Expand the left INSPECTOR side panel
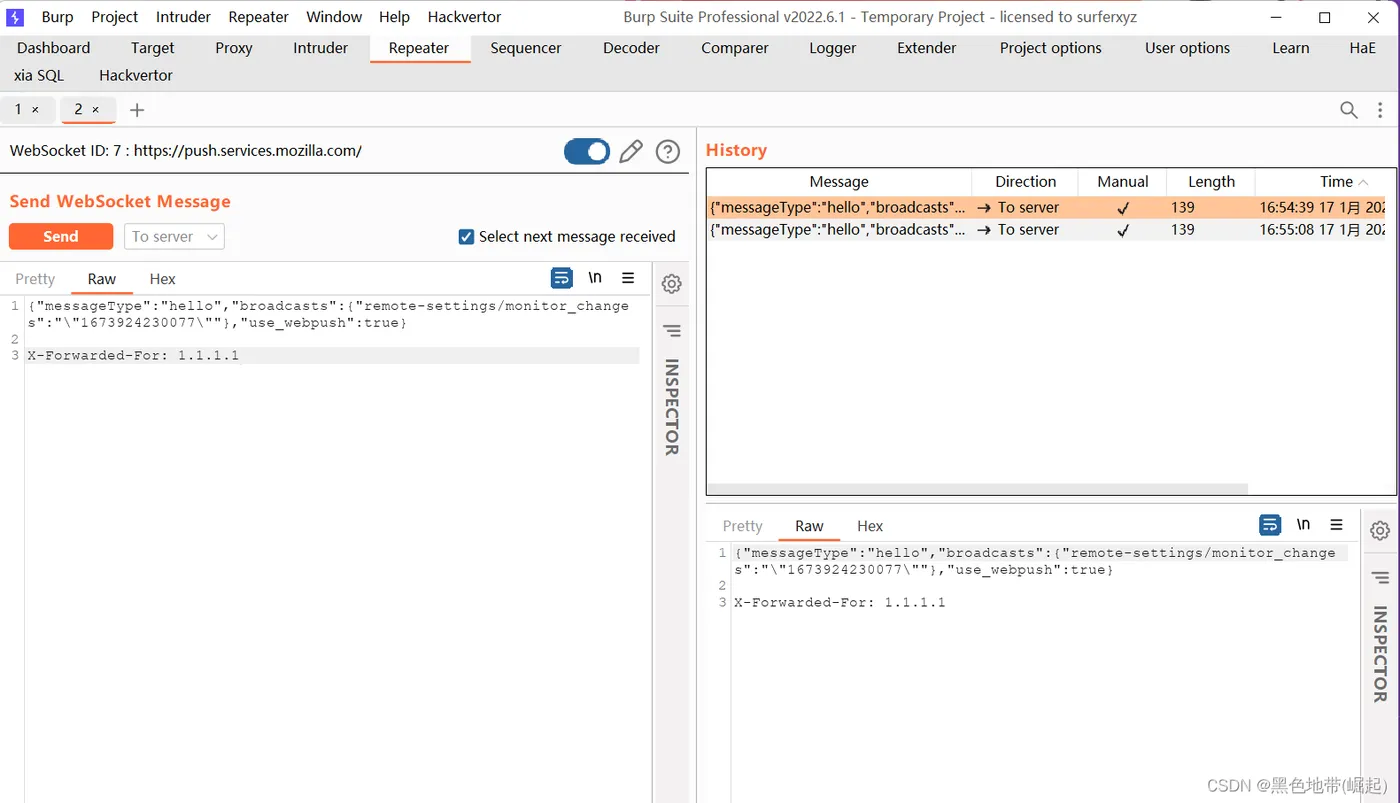This screenshot has height=803, width=1400. pos(672,407)
